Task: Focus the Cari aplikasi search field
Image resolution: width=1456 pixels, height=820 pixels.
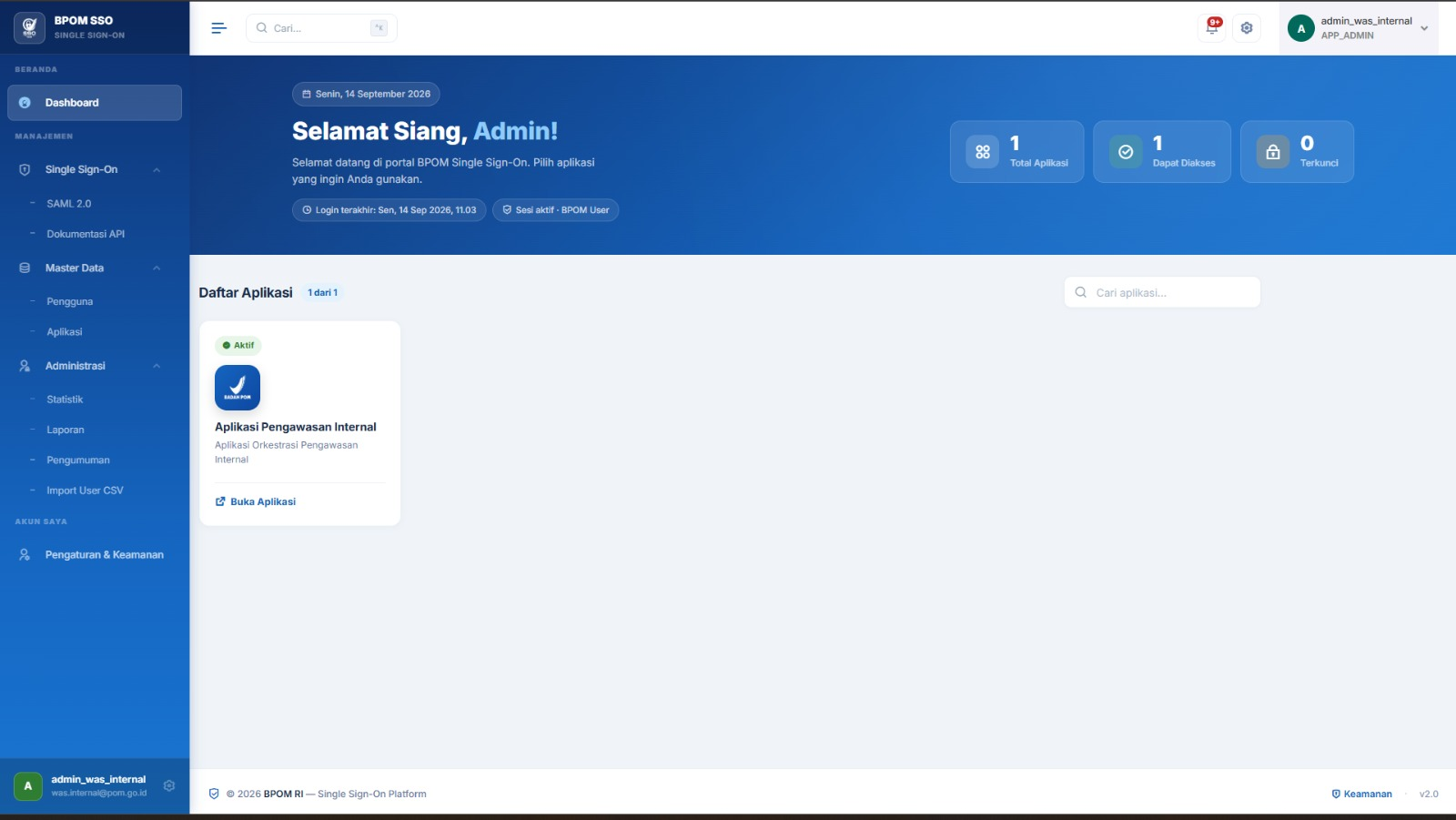Action: click(x=1162, y=292)
